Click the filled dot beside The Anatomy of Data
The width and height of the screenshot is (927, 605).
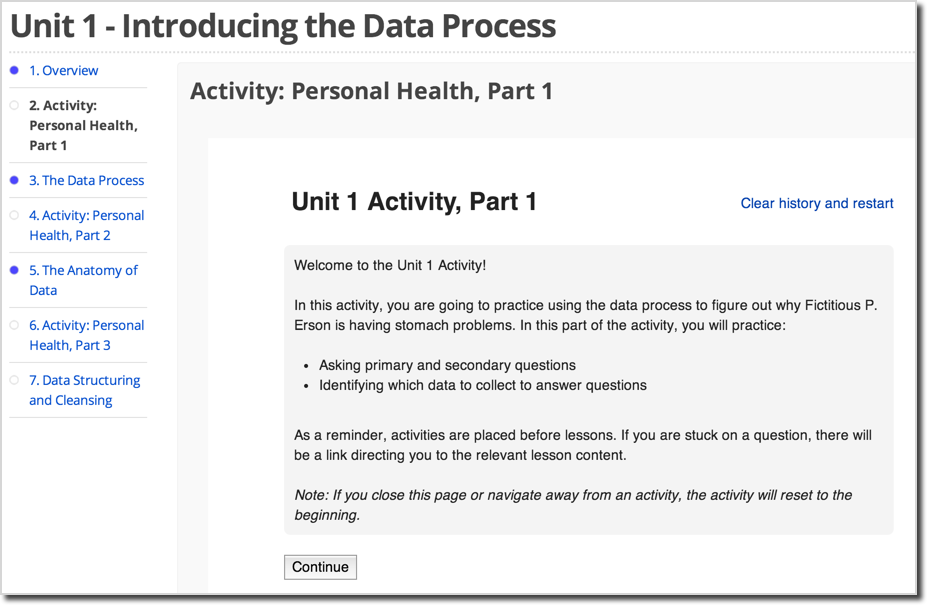click(14, 270)
